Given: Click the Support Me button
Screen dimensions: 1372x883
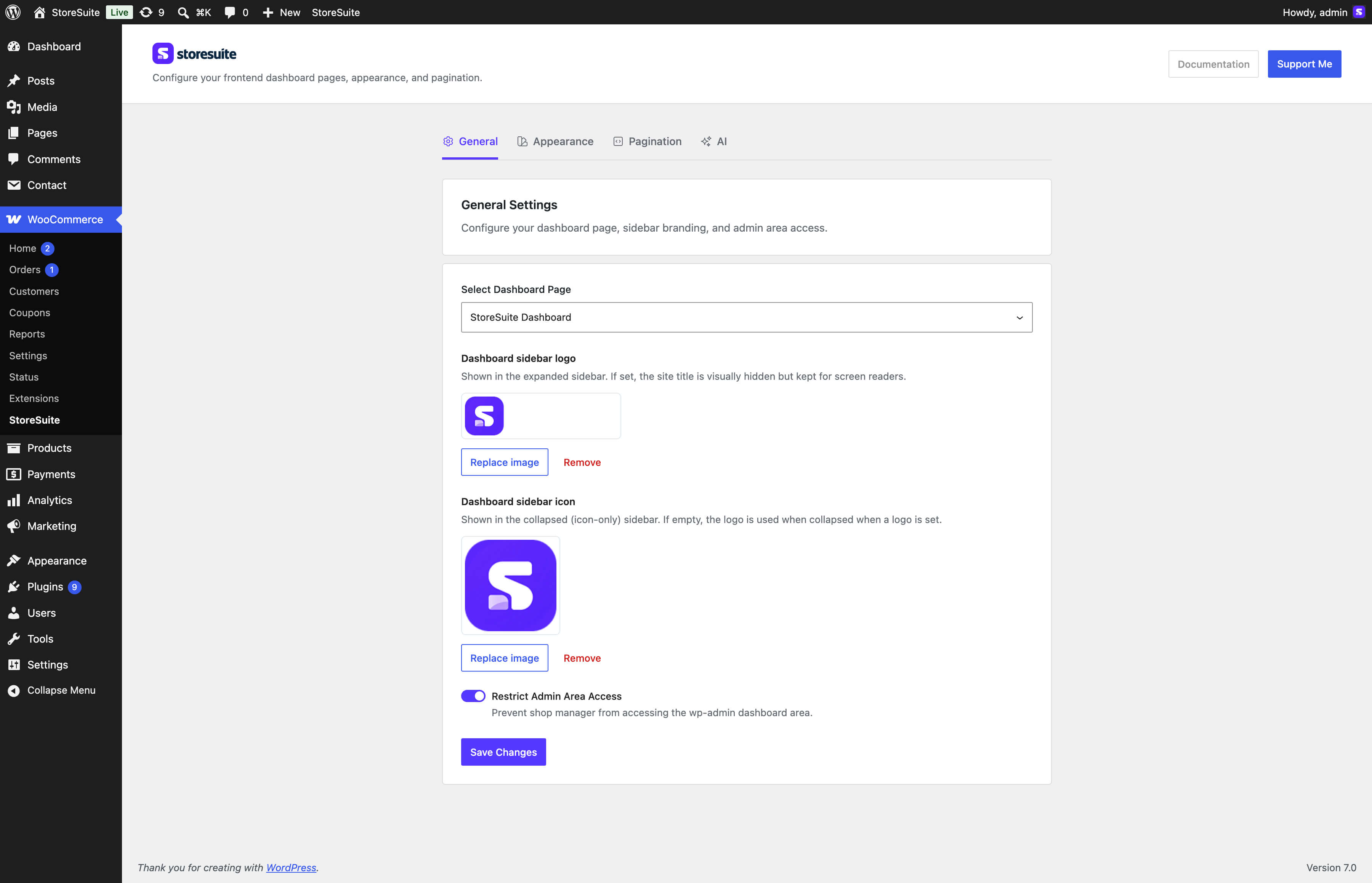Looking at the screenshot, I should tap(1304, 64).
